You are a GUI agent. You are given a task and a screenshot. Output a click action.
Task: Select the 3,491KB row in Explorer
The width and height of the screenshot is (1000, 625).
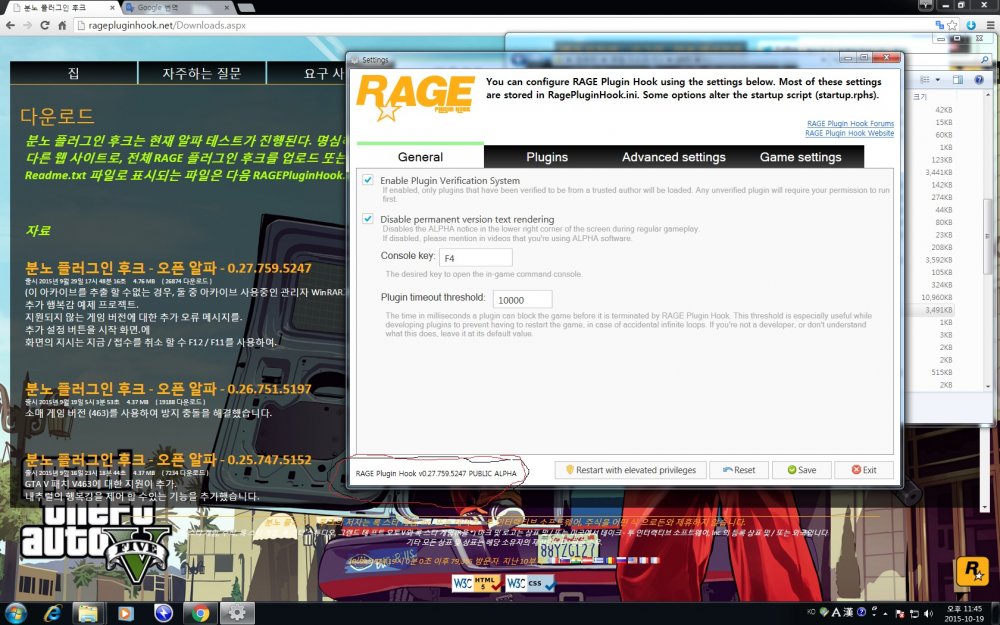(x=939, y=310)
